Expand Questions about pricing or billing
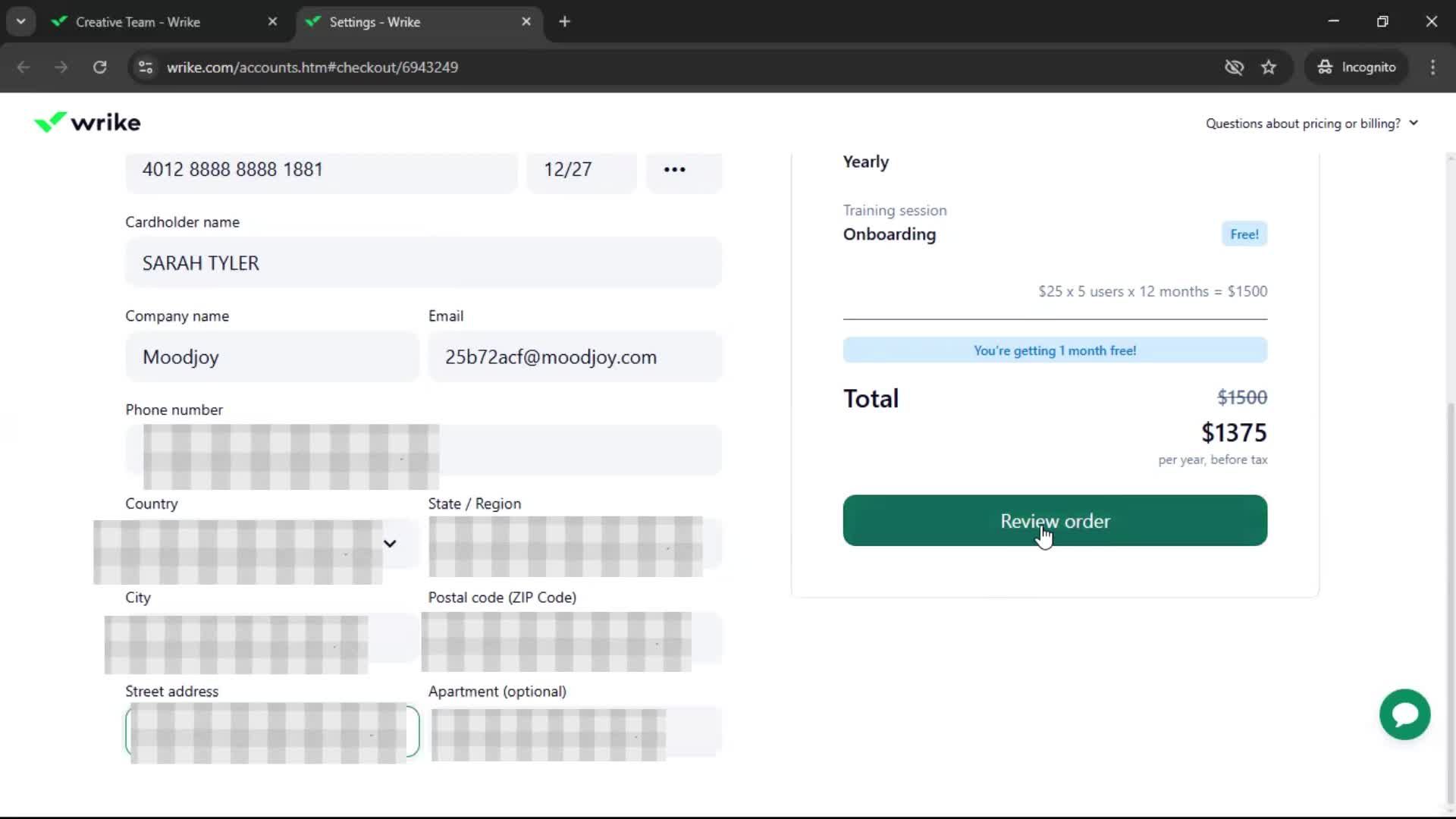Image resolution: width=1456 pixels, height=819 pixels. (1311, 123)
